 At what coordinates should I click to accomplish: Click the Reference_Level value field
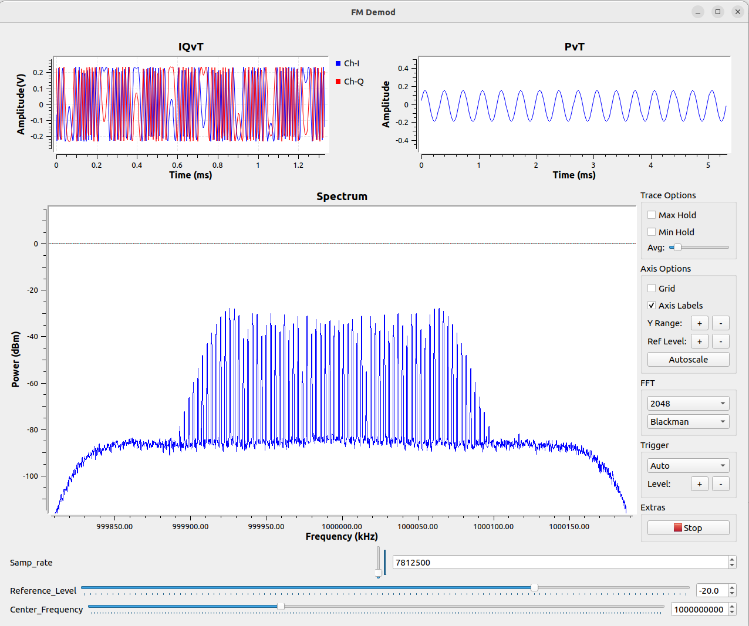pyautogui.click(x=712, y=591)
